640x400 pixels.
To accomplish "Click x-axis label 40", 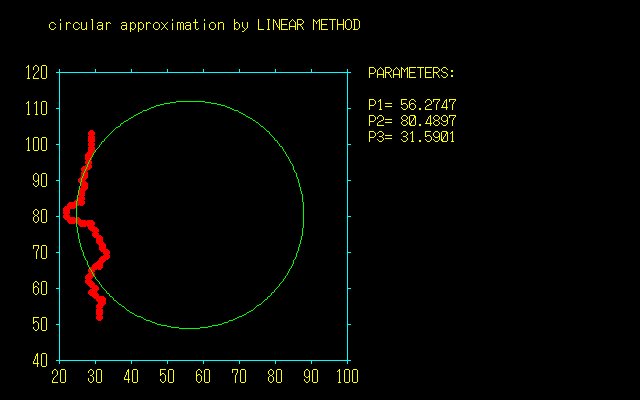I will [131, 376].
